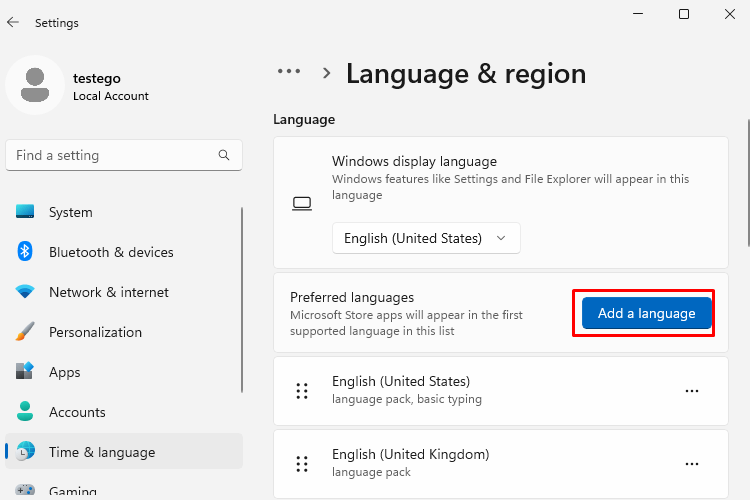
Task: Click the search magnifier icon
Action: pyautogui.click(x=224, y=155)
